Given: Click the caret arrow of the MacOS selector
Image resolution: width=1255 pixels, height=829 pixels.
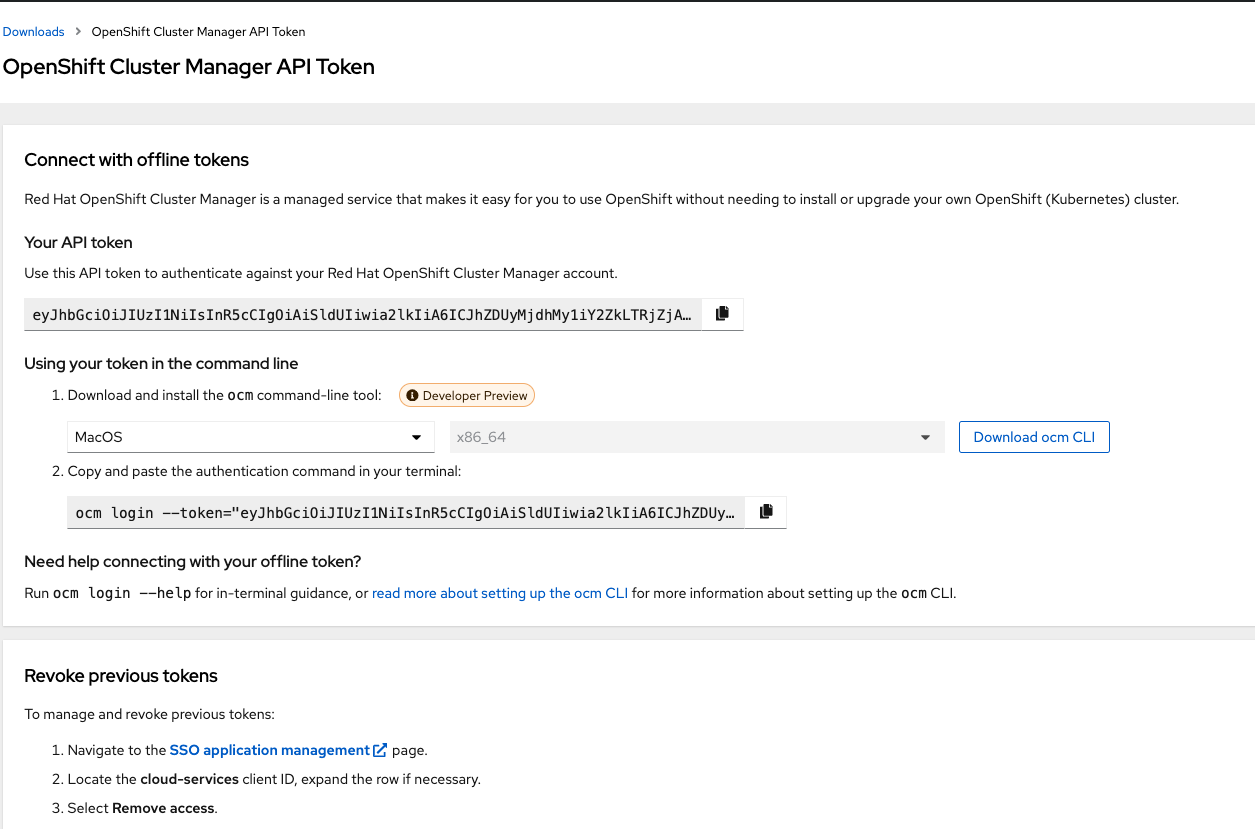Looking at the screenshot, I should point(417,437).
